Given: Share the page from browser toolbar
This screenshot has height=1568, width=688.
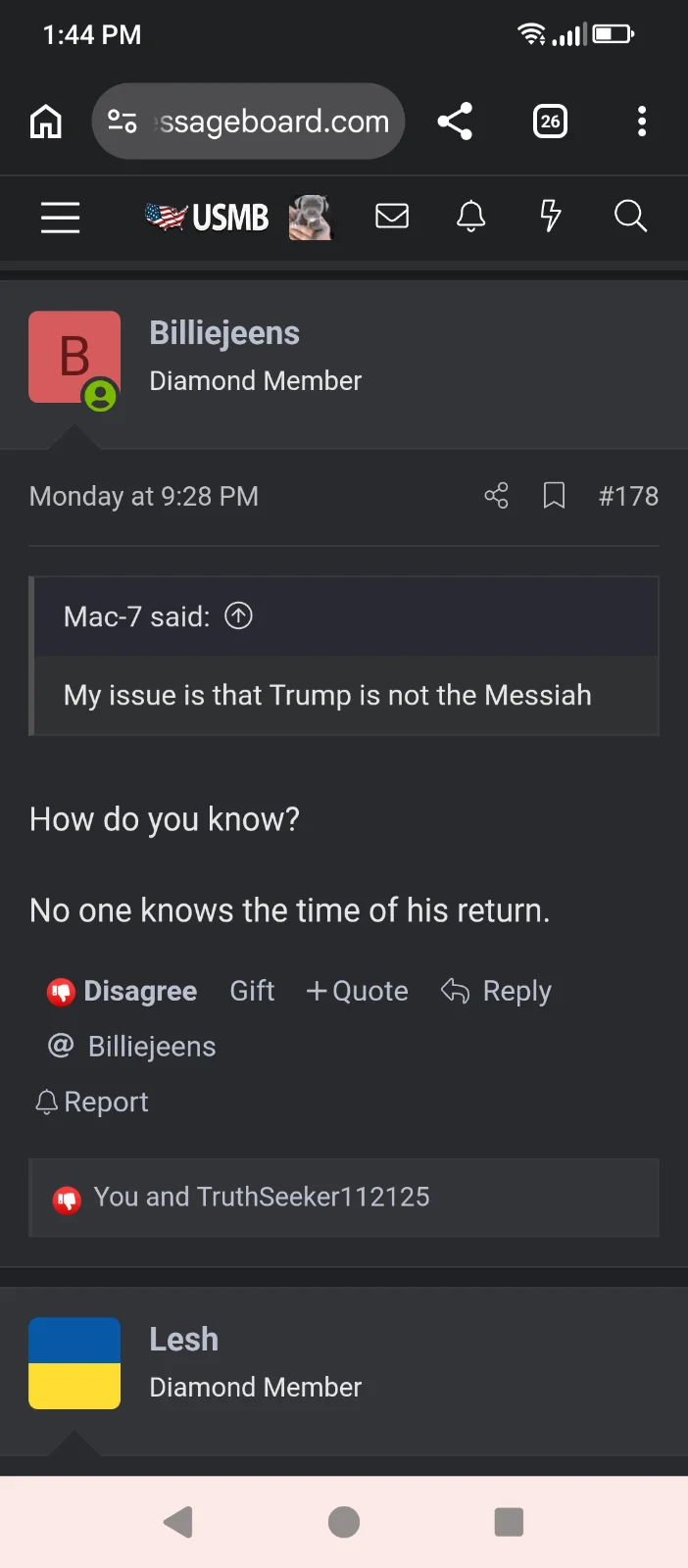Looking at the screenshot, I should [x=455, y=122].
